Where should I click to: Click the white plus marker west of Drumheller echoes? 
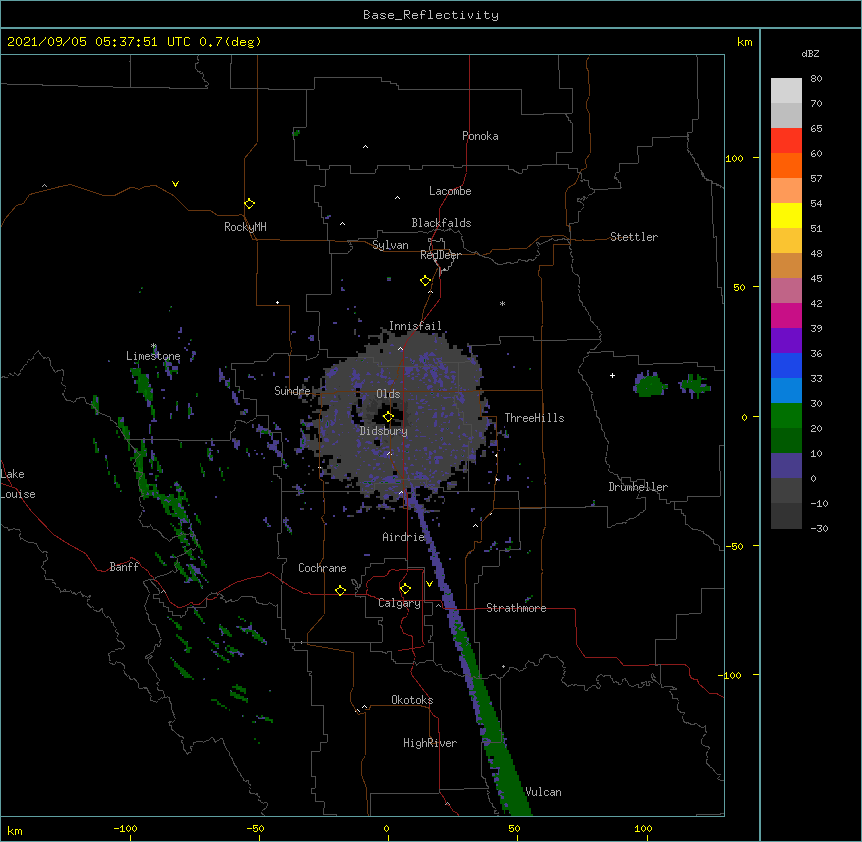pos(612,375)
